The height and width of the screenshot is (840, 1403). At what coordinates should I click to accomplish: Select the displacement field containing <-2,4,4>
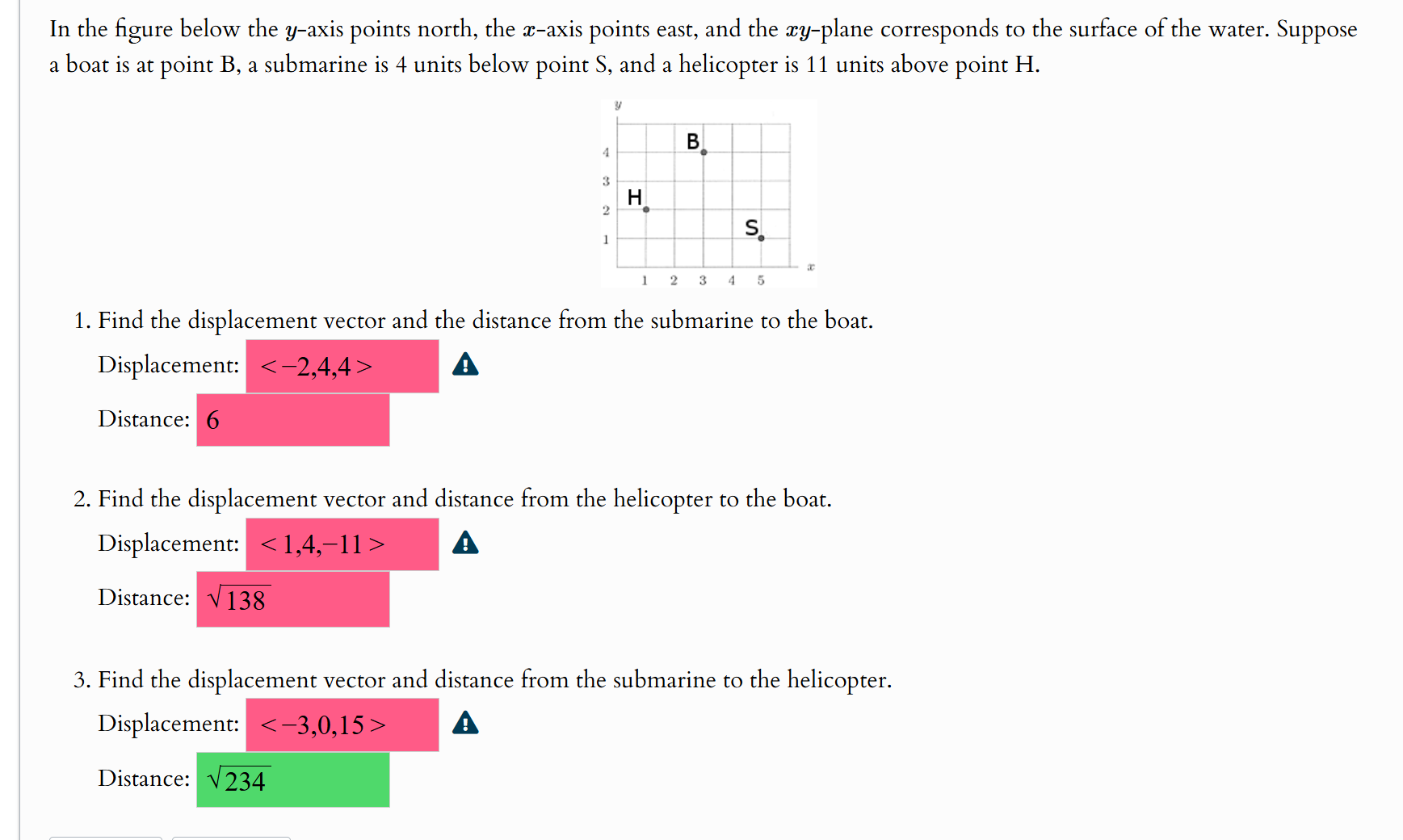342,366
